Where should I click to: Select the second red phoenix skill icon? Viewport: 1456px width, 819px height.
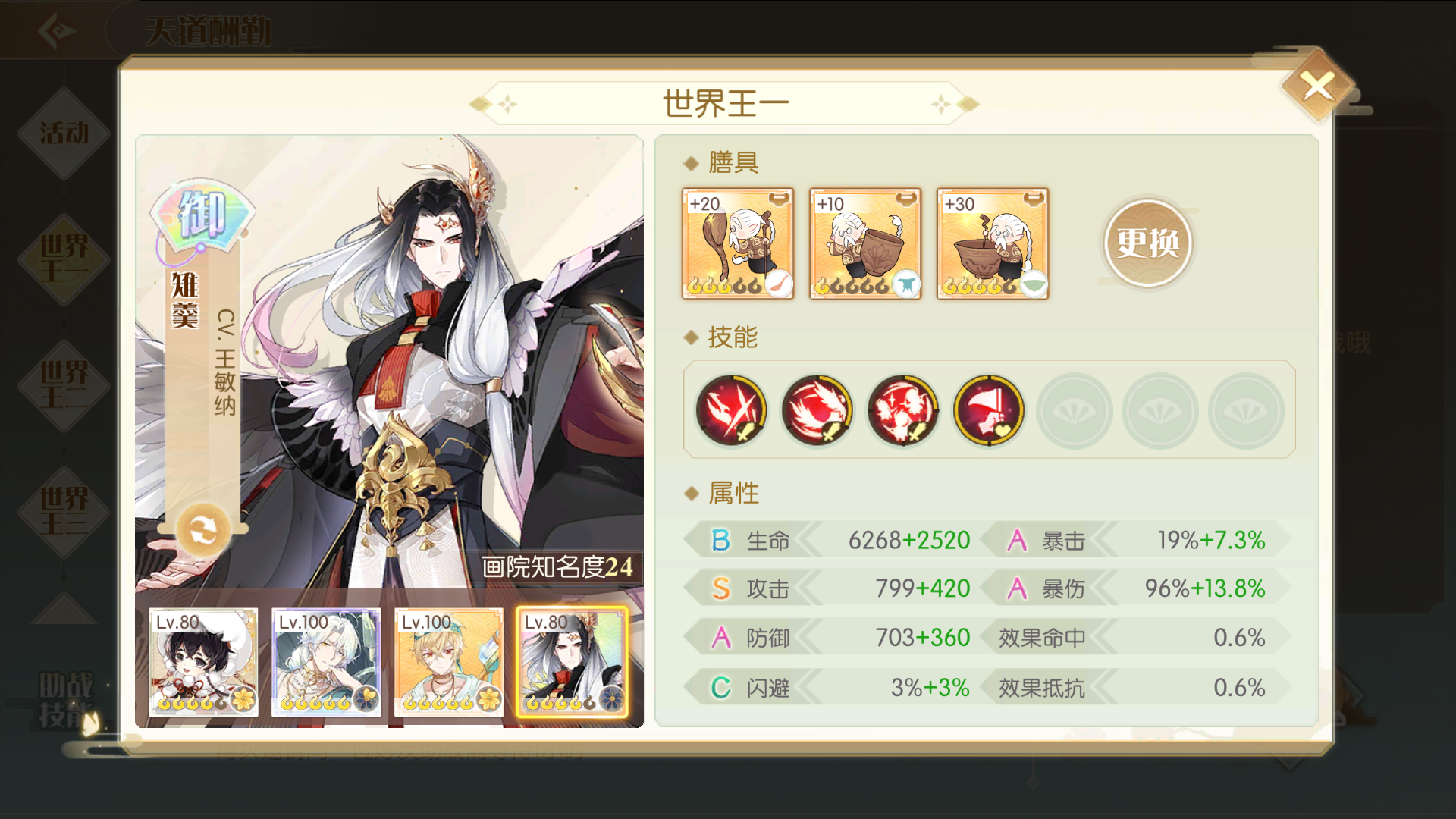pyautogui.click(x=817, y=410)
